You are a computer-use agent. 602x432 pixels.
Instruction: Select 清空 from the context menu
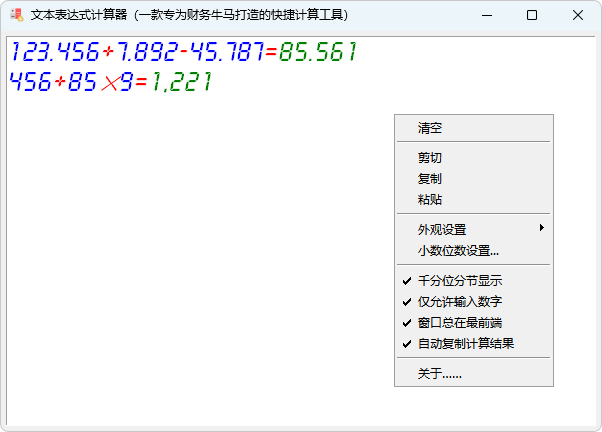coord(474,128)
